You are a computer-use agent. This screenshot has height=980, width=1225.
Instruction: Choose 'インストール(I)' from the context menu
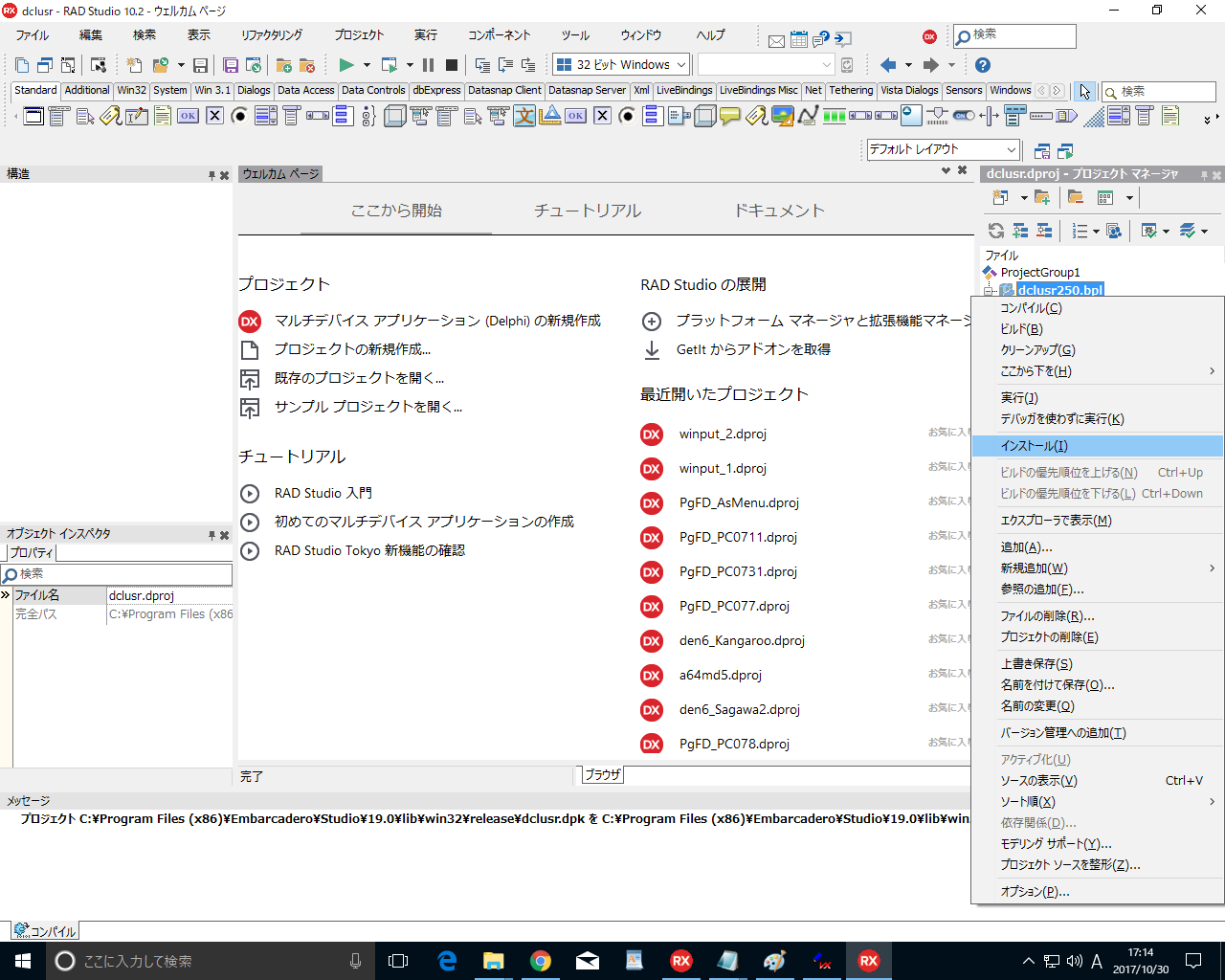tap(1098, 446)
